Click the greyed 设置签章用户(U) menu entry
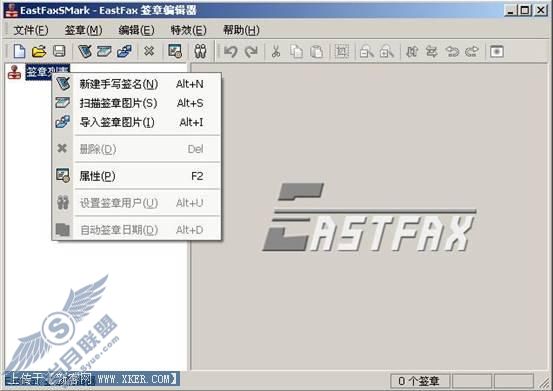The image size is (553, 391). click(137, 203)
